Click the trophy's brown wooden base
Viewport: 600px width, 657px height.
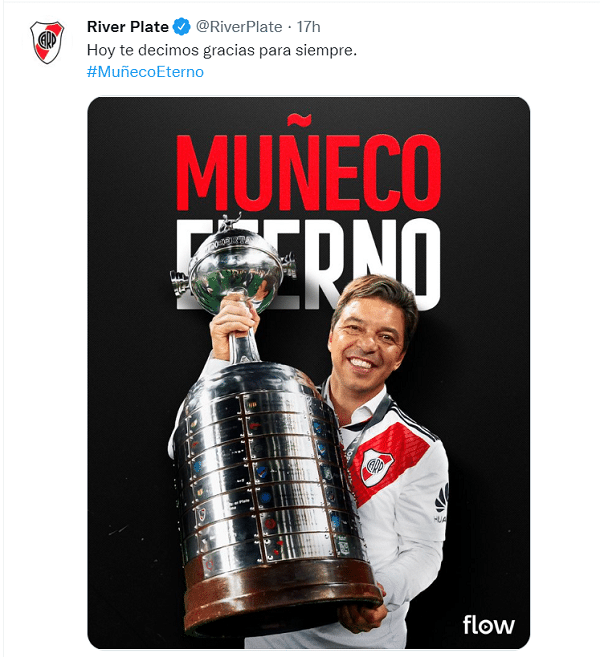[x=281, y=593]
